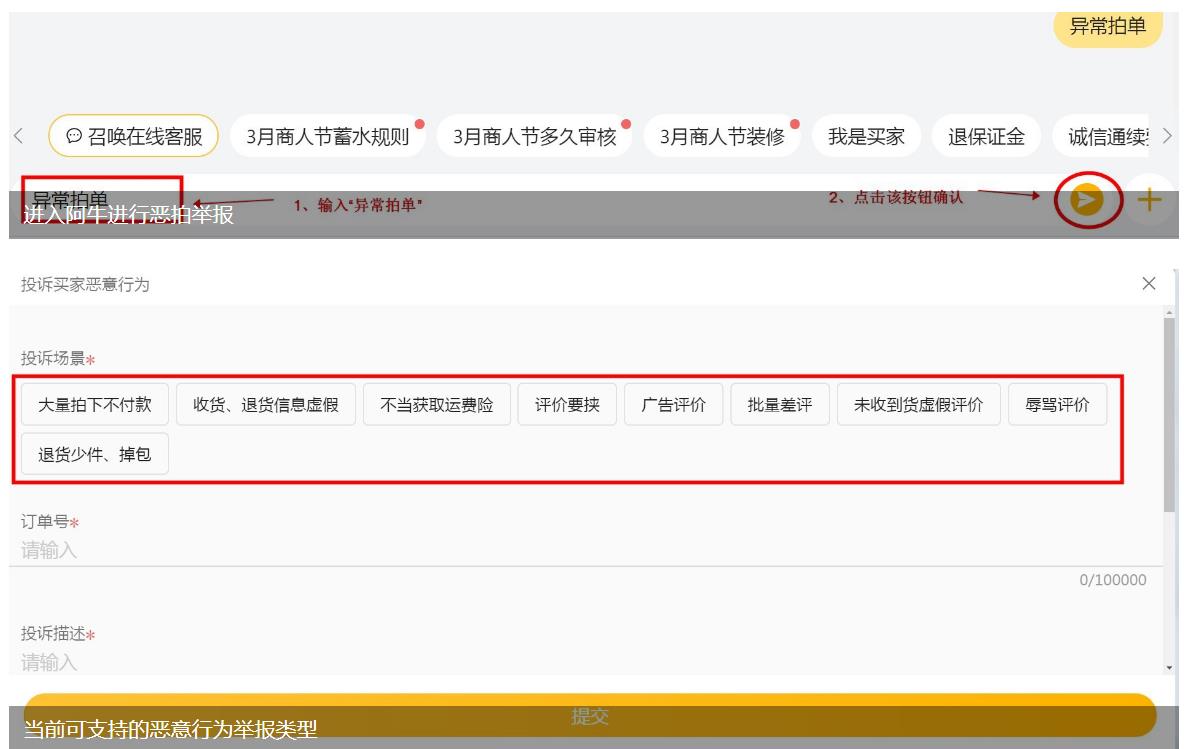The image size is (1189, 749).
Task: Select the 3月商人节多久审核 quick reply
Action: [x=535, y=137]
